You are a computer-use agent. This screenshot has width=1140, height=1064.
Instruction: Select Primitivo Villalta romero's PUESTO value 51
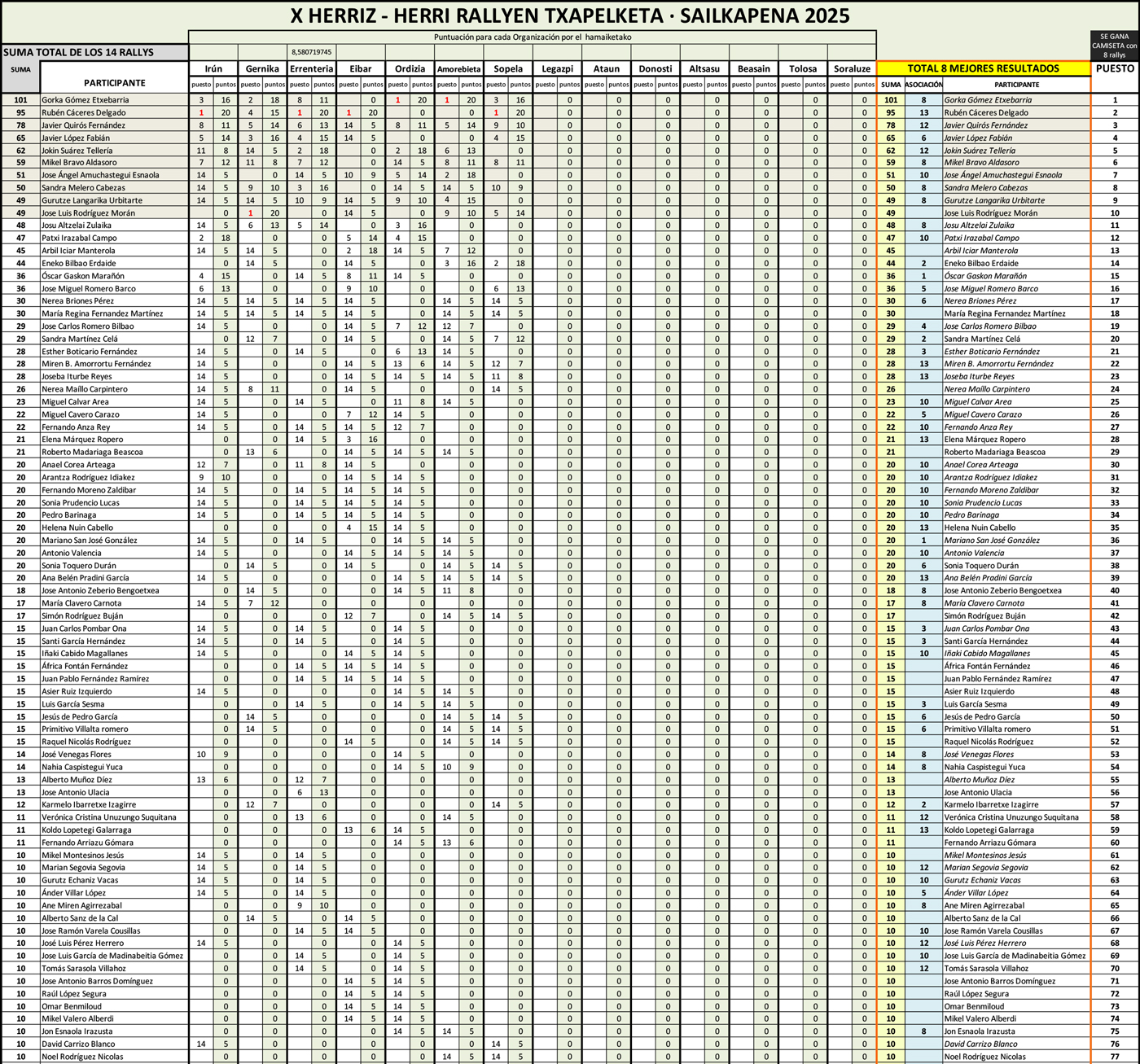coord(1116,729)
